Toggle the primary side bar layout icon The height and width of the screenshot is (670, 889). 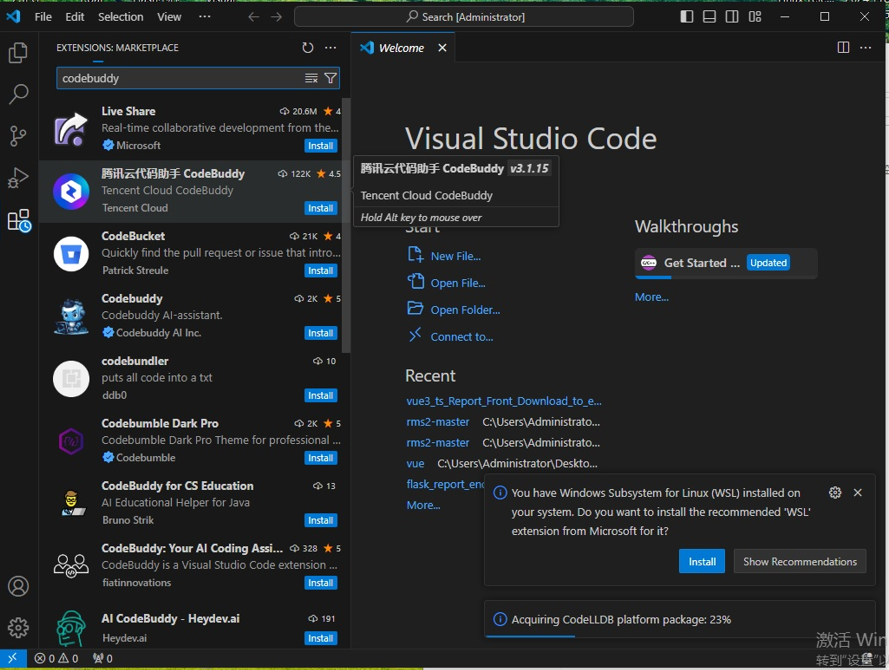click(687, 16)
